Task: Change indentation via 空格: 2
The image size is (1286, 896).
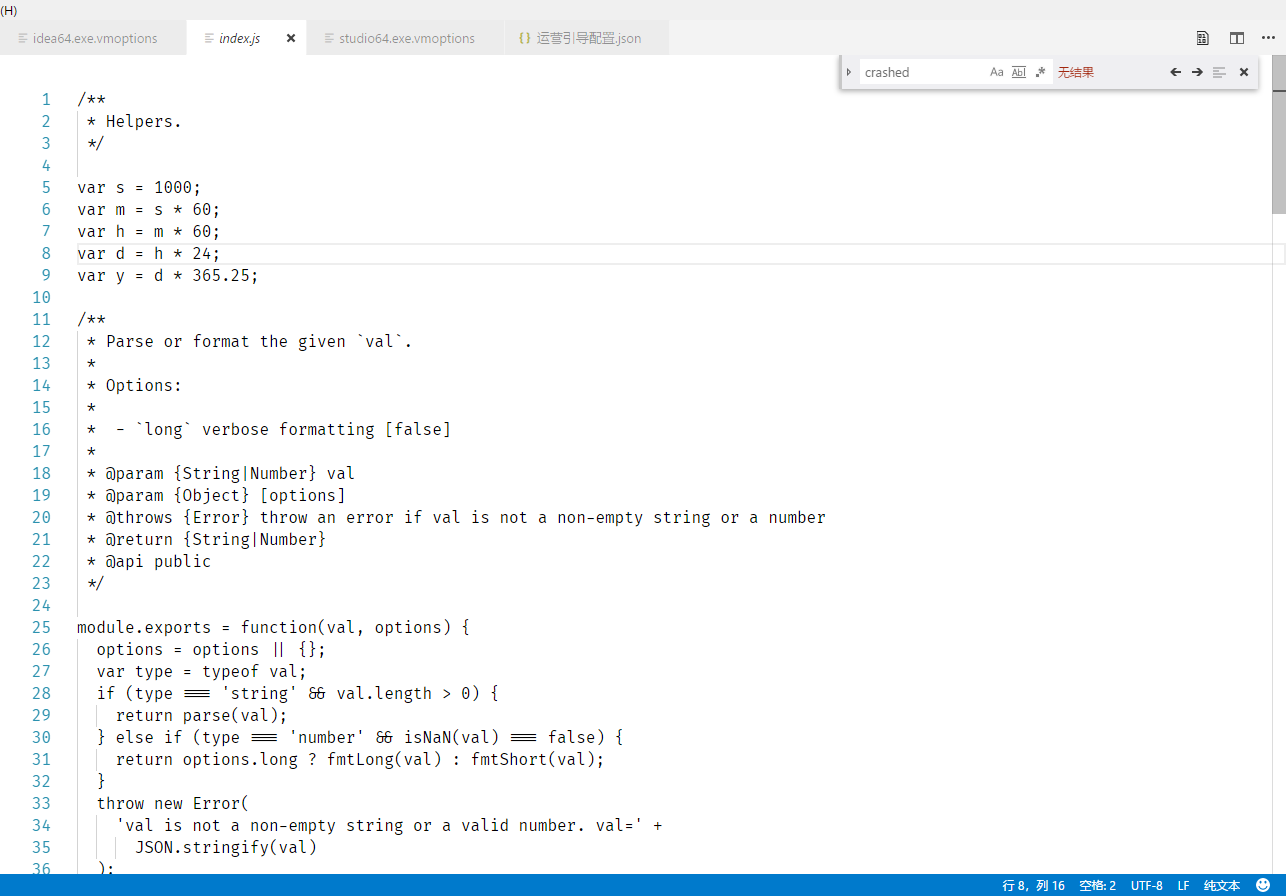Action: coord(1097,884)
